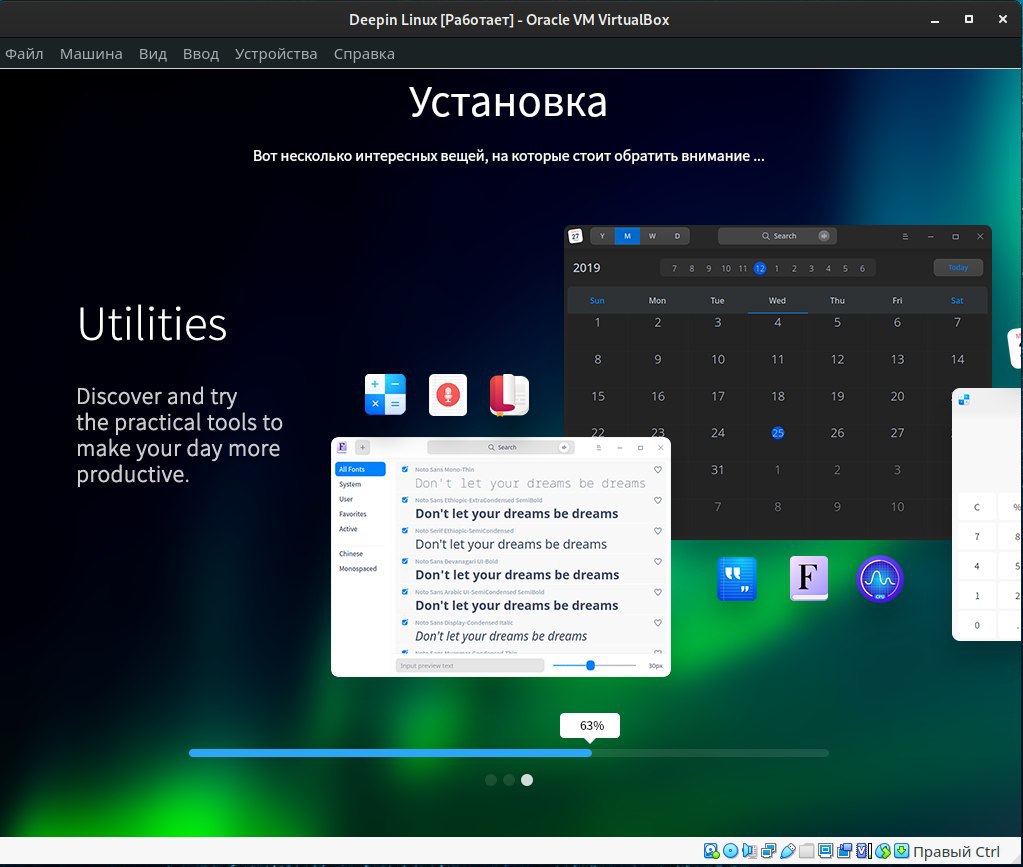Select the Favorites fonts category
This screenshot has width=1023, height=867.
pyautogui.click(x=353, y=514)
